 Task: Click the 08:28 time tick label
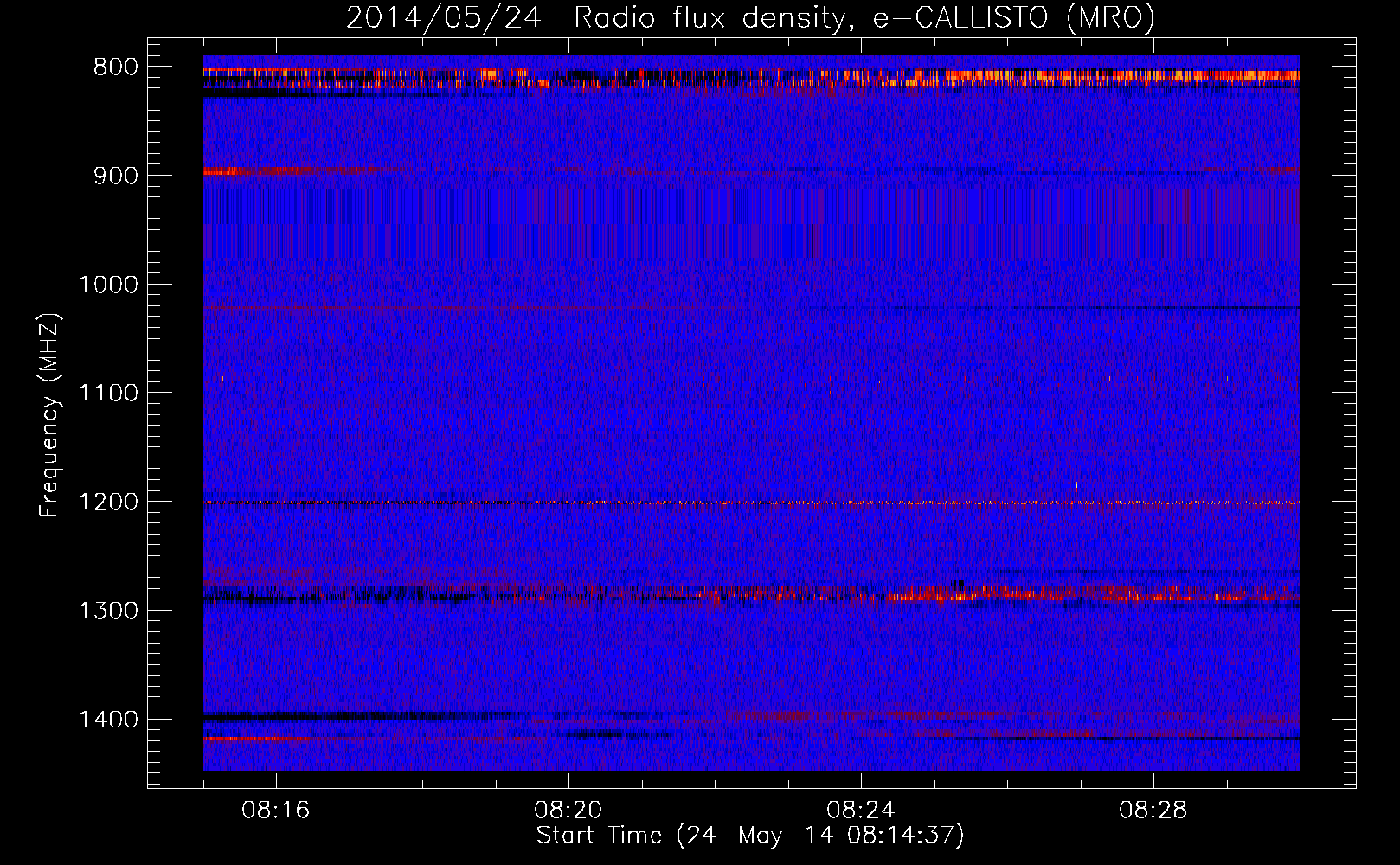[1153, 811]
